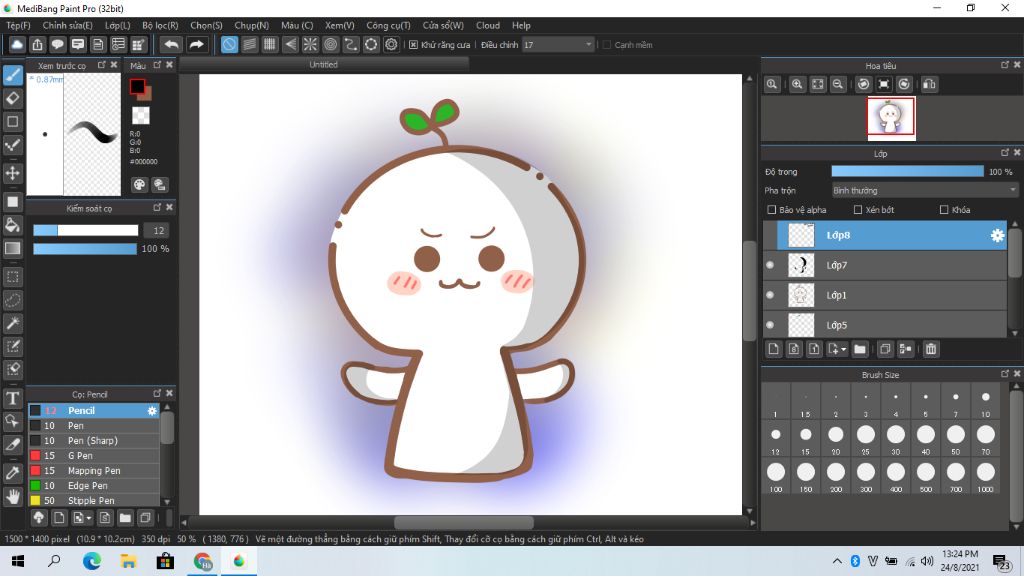This screenshot has height=576, width=1024.
Task: Hide the Lớp7 layer
Action: pos(770,265)
